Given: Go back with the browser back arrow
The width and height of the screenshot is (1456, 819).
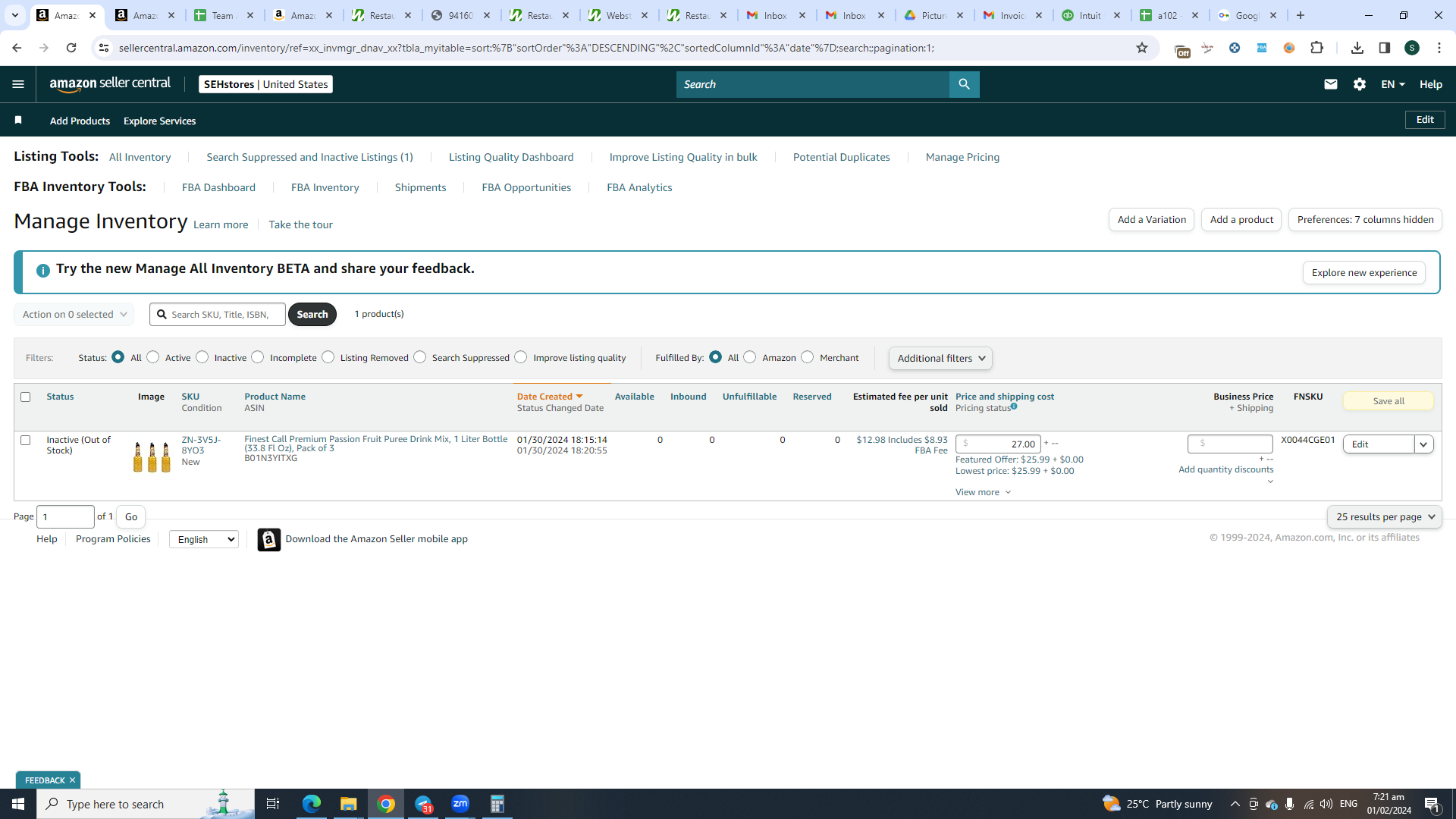Looking at the screenshot, I should click(x=17, y=48).
